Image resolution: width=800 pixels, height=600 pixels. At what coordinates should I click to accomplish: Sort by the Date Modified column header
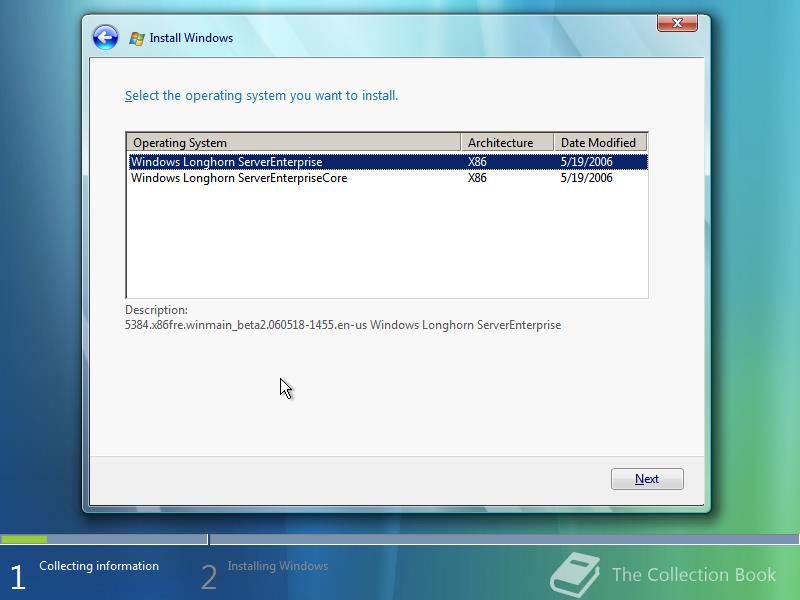pyautogui.click(x=600, y=142)
